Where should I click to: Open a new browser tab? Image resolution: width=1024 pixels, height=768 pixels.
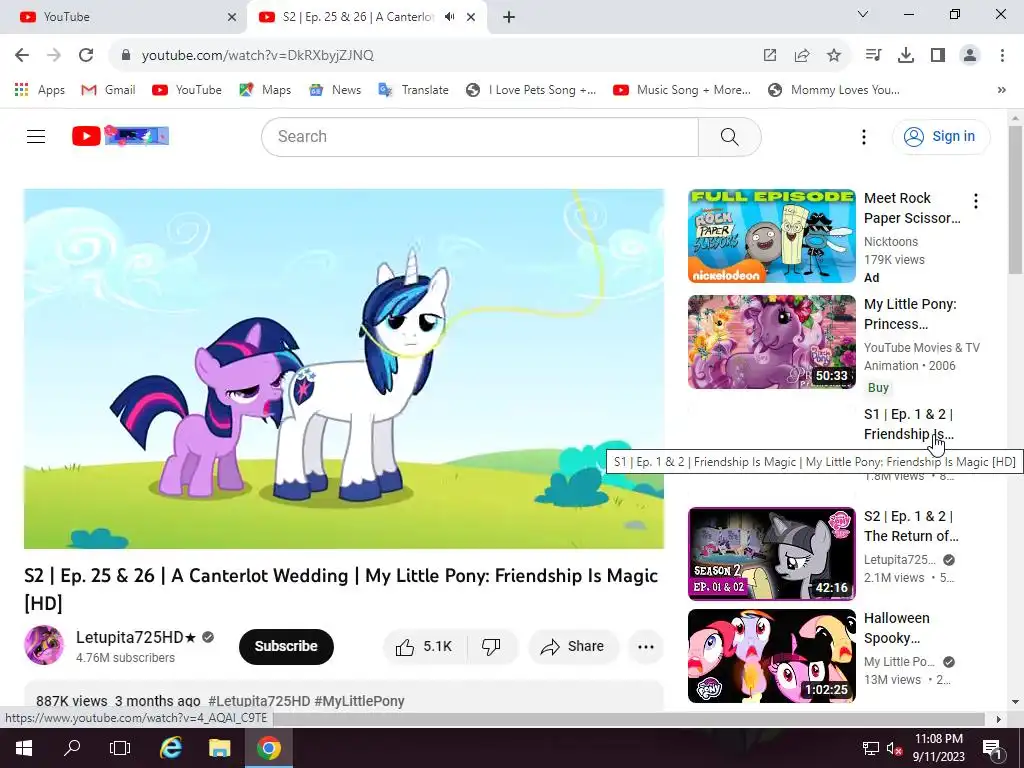(x=509, y=17)
